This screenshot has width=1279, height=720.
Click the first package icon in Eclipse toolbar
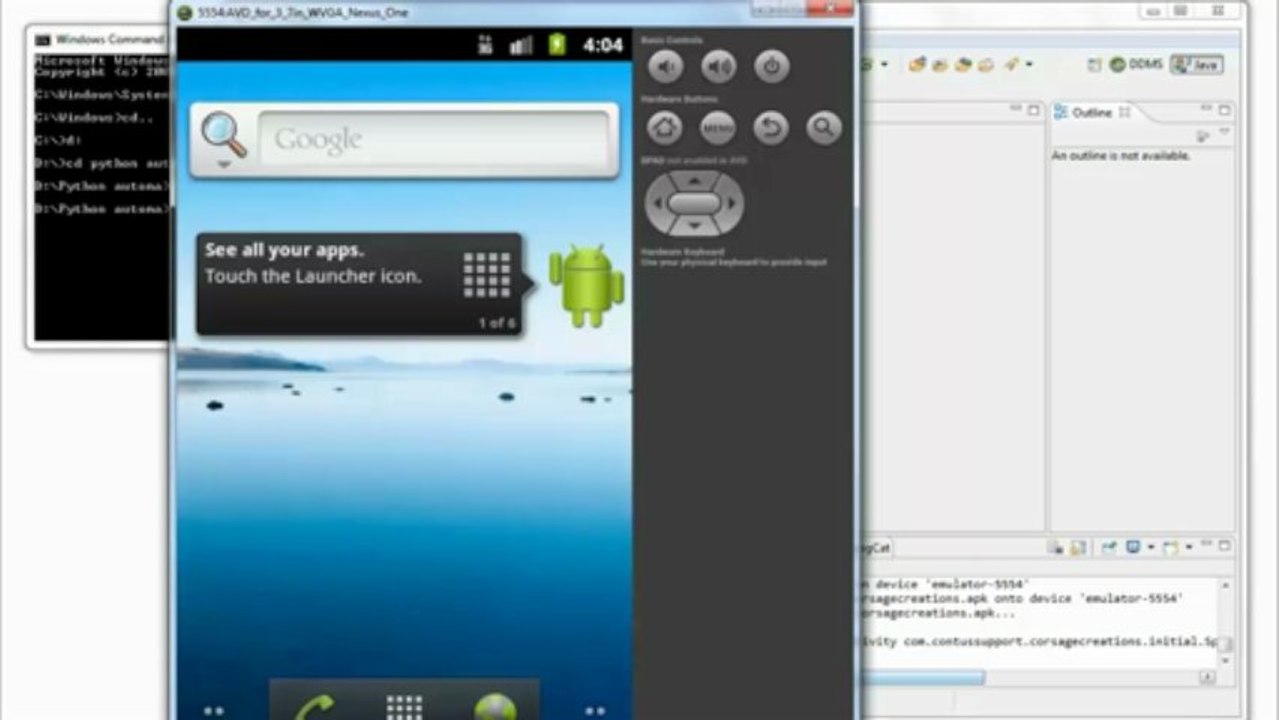click(918, 64)
